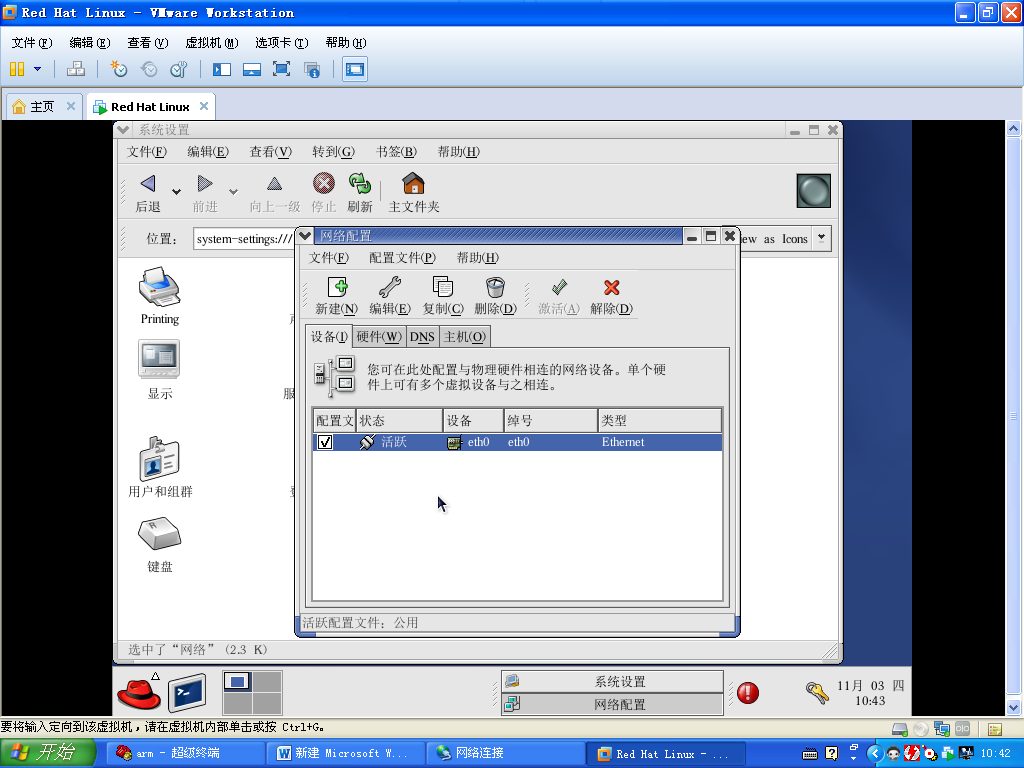Click the Windows Start button
The height and width of the screenshot is (768, 1024).
point(48,752)
